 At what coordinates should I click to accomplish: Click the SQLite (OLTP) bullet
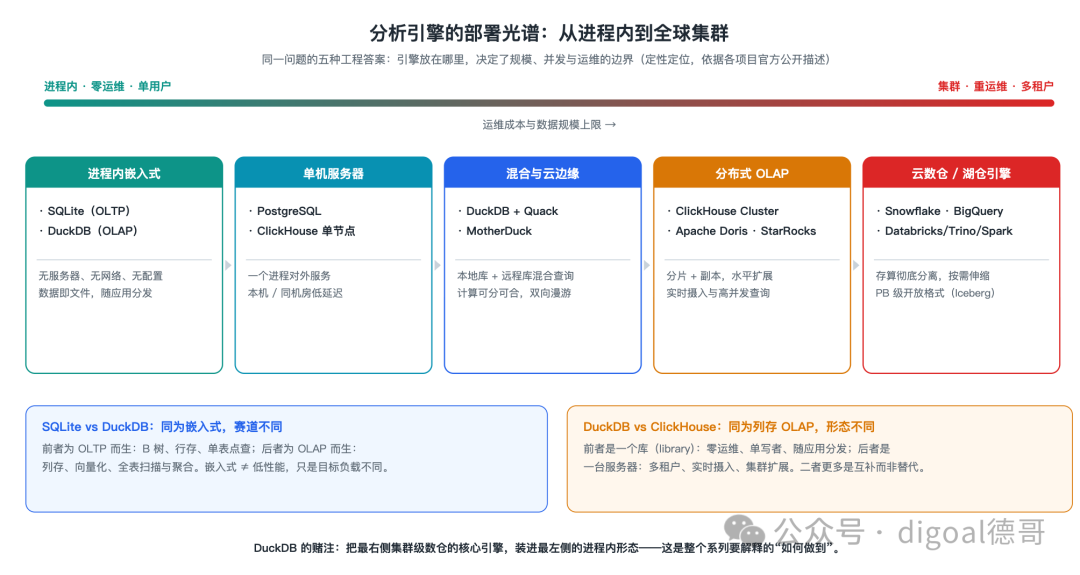coord(85,211)
